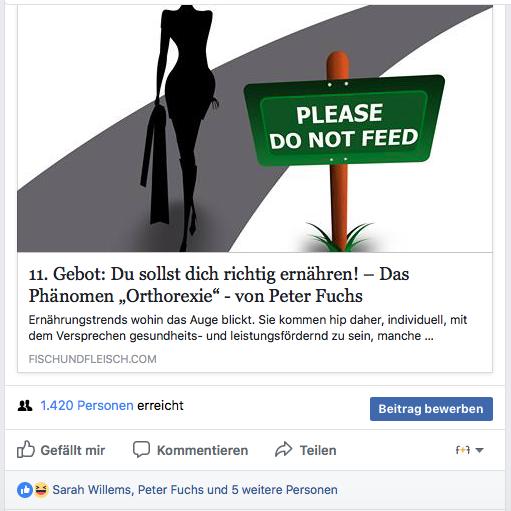Open the 1.420 Personen reach link
Image resolution: width=511 pixels, height=511 pixels.
click(87, 405)
